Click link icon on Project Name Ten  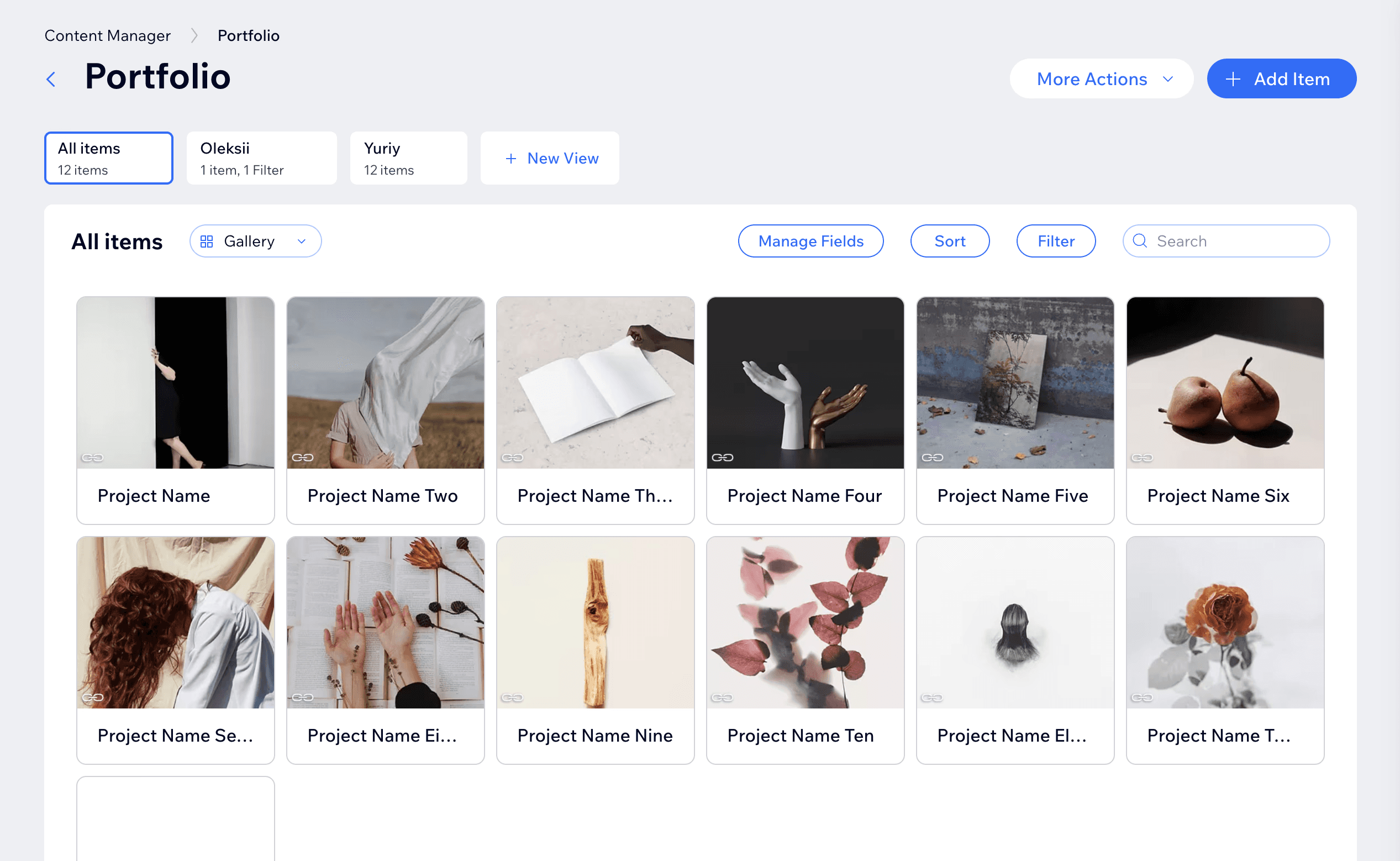(x=722, y=697)
